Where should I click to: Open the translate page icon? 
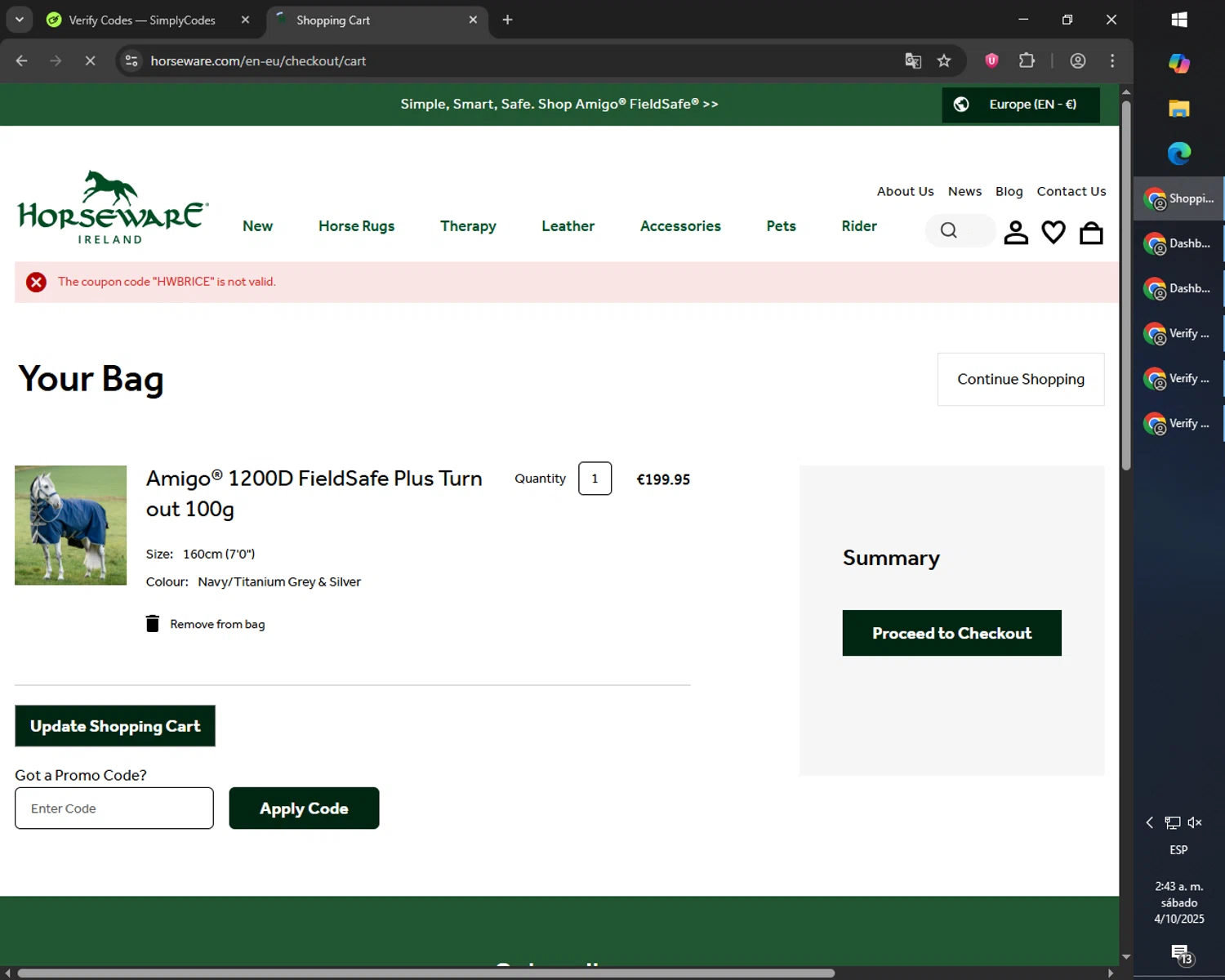pos(913,60)
